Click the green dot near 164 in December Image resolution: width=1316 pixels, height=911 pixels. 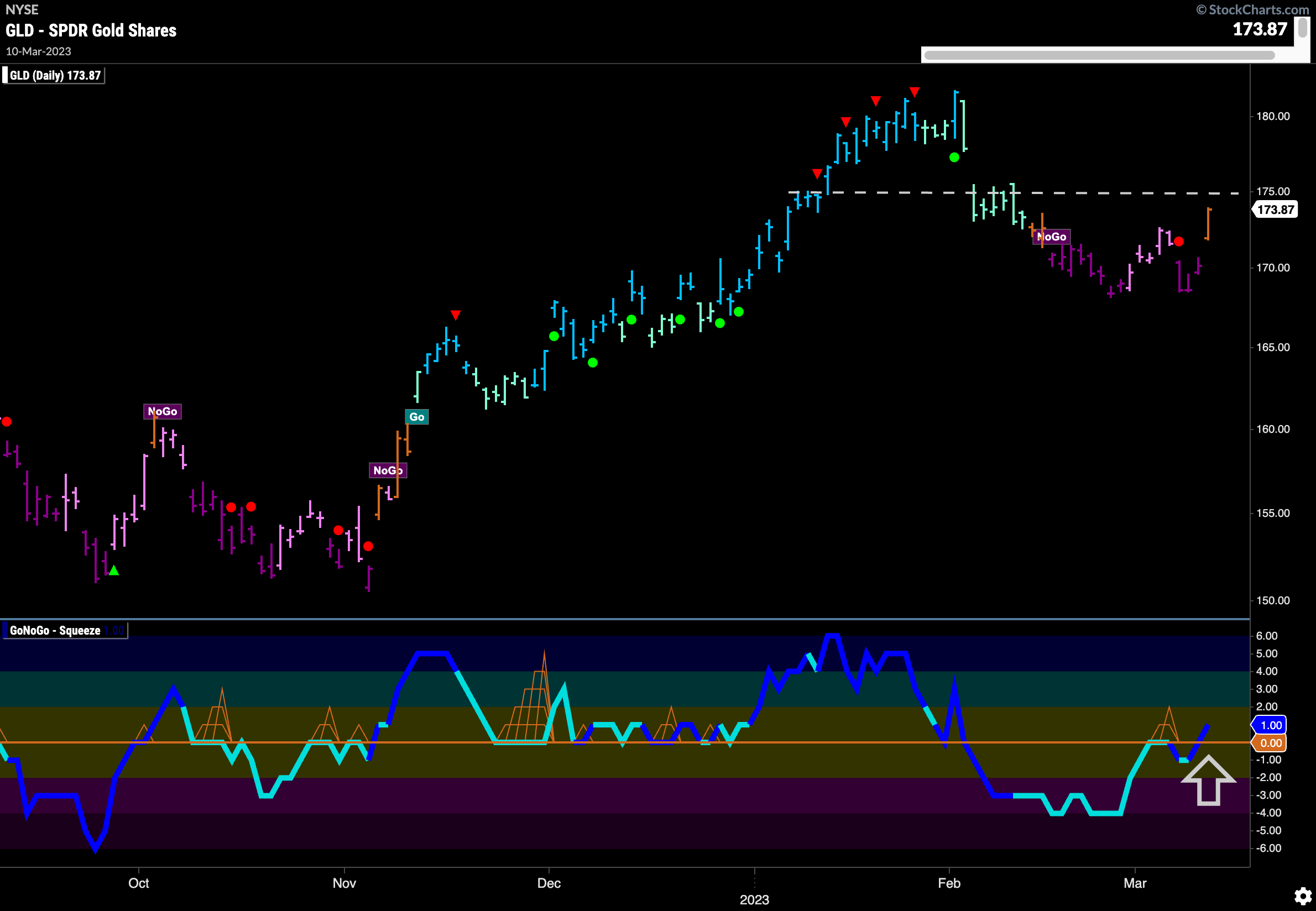(x=593, y=363)
